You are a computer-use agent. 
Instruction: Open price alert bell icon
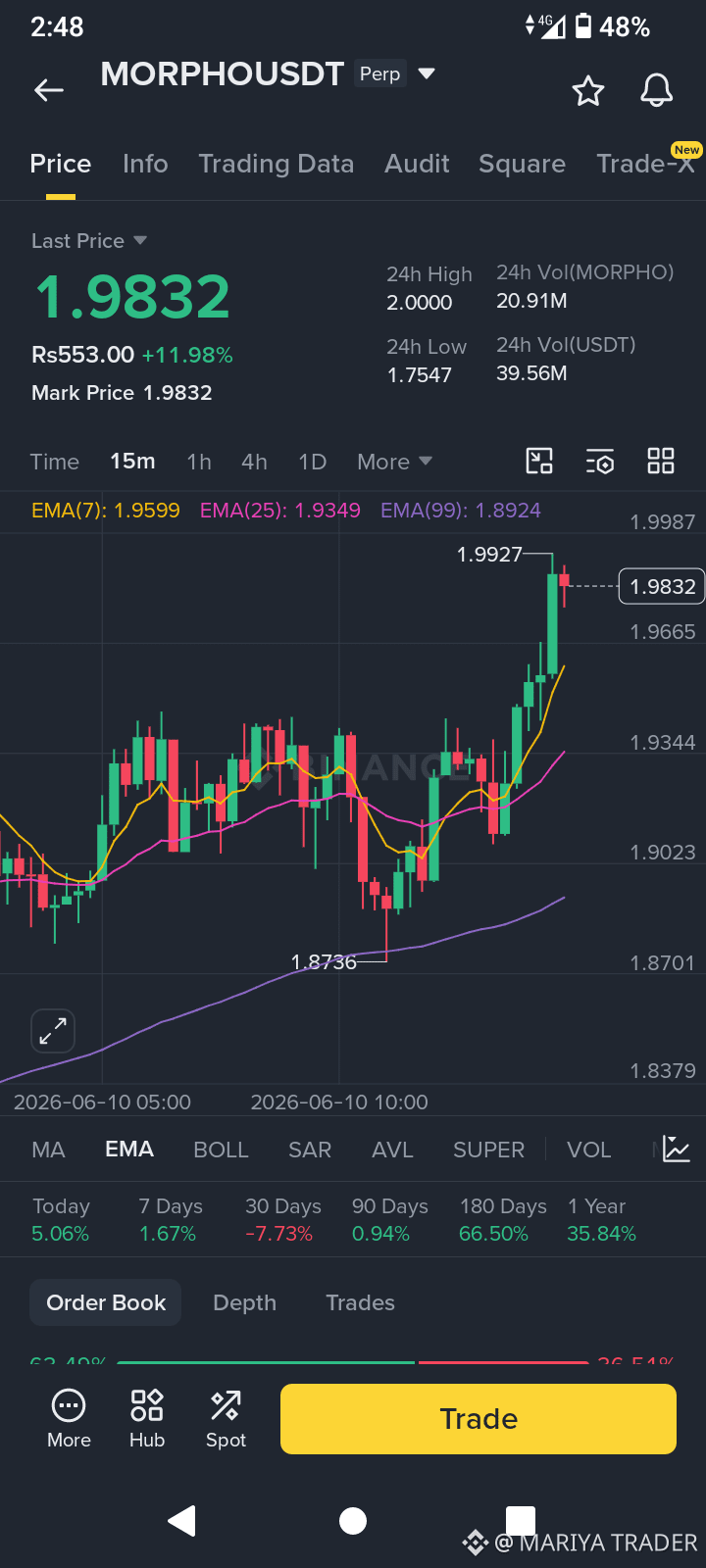(657, 90)
